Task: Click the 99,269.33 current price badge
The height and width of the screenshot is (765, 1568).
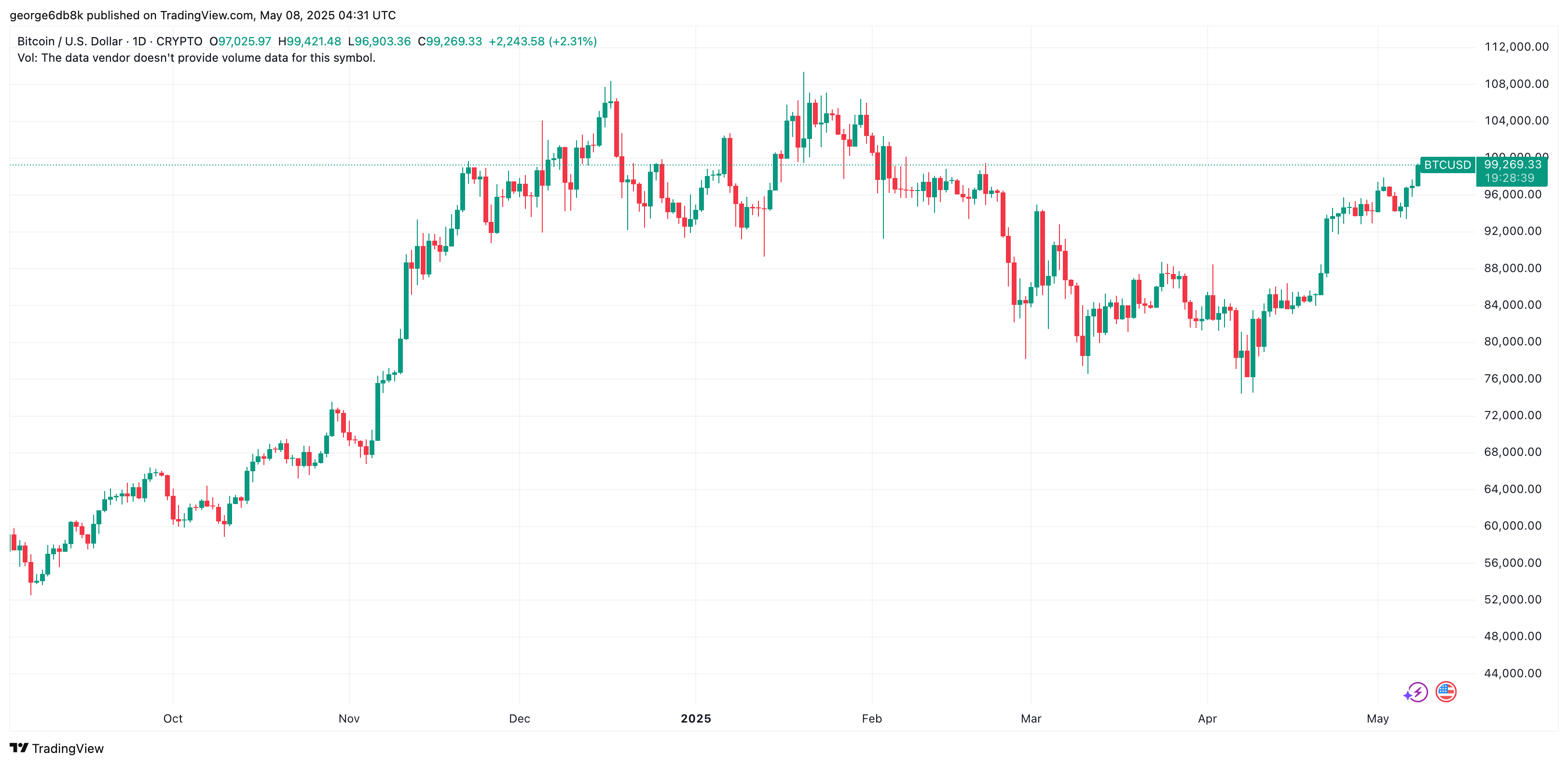Action: tap(1512, 165)
